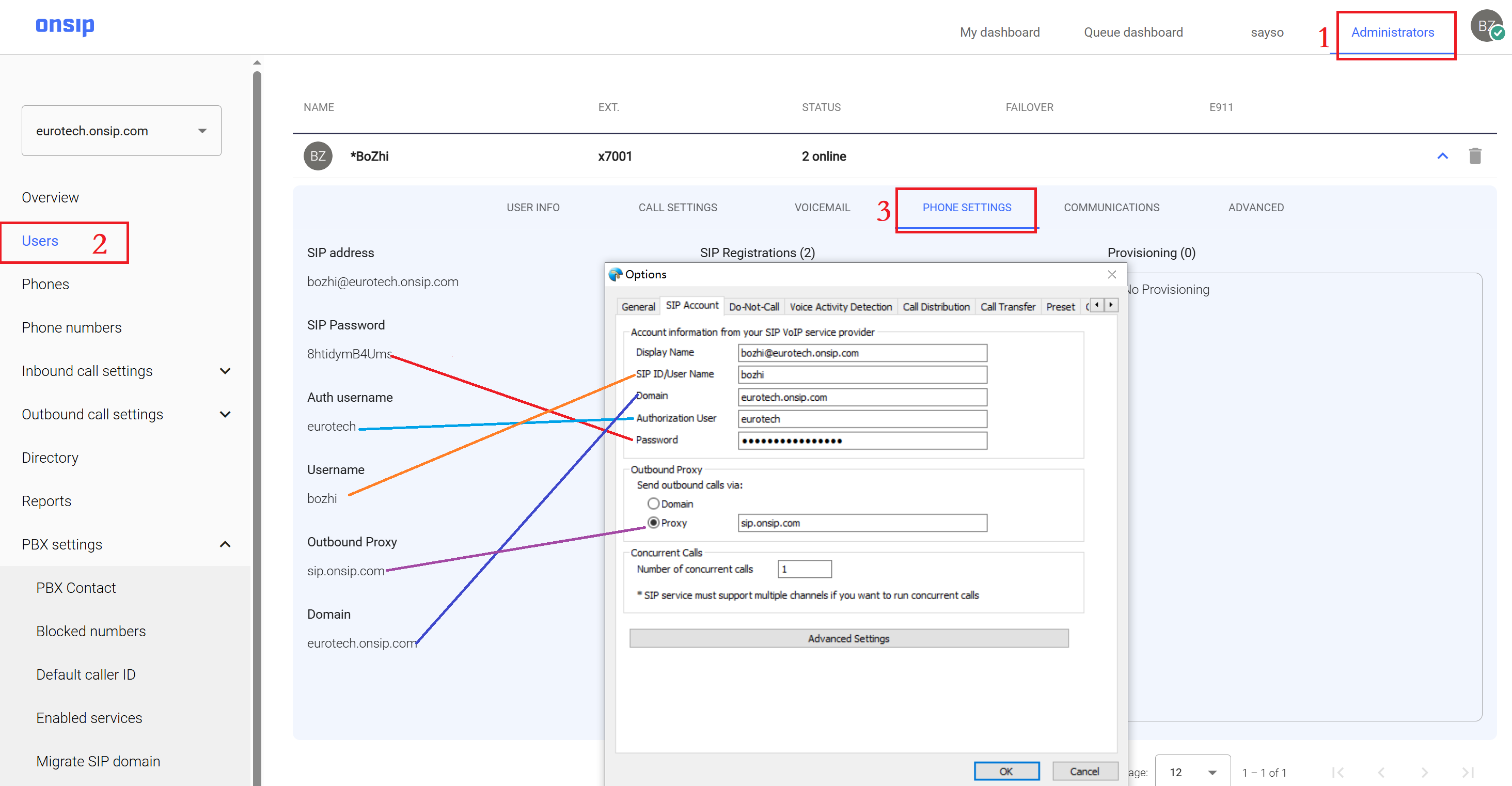Open the sayso tab
This screenshot has height=786, width=1512.
tap(1267, 33)
